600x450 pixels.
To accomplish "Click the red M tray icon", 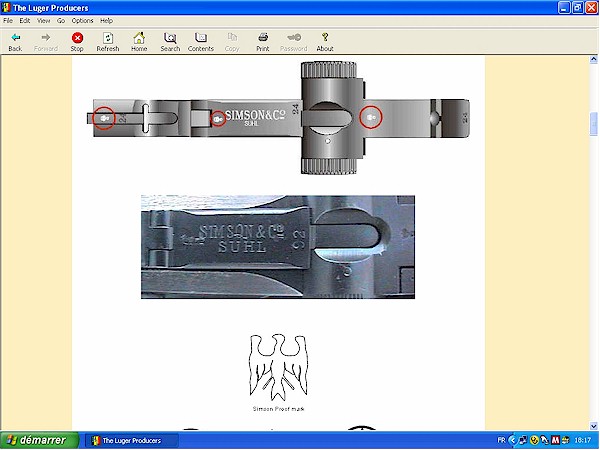I will [555, 440].
